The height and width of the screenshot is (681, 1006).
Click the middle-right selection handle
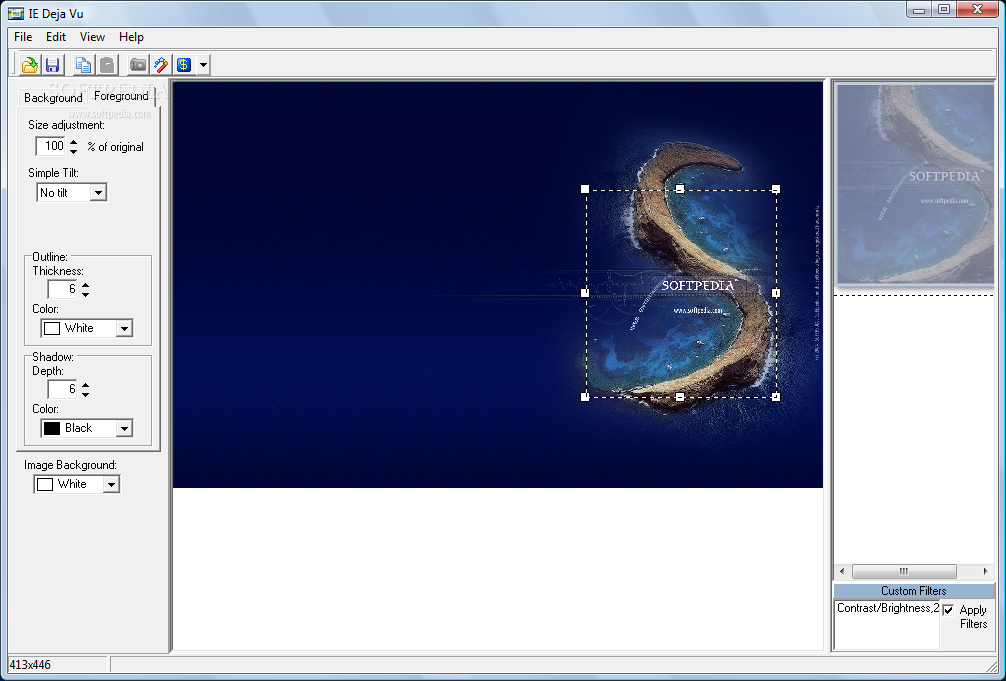(776, 293)
